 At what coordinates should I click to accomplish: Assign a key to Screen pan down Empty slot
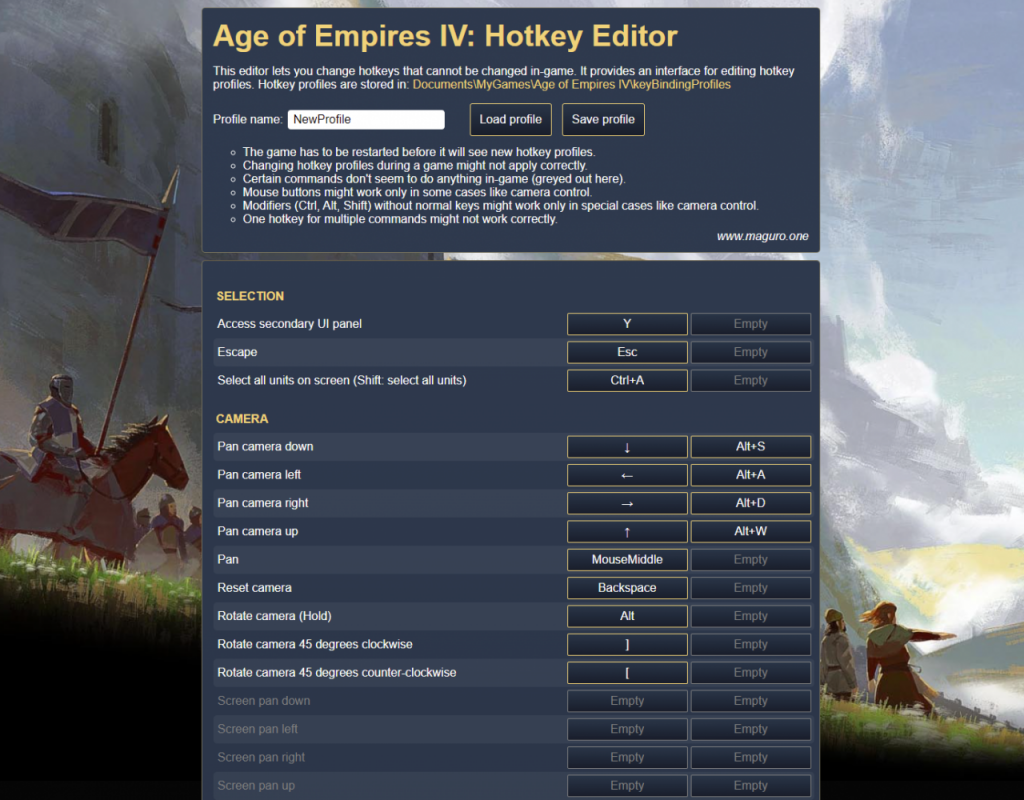point(627,701)
